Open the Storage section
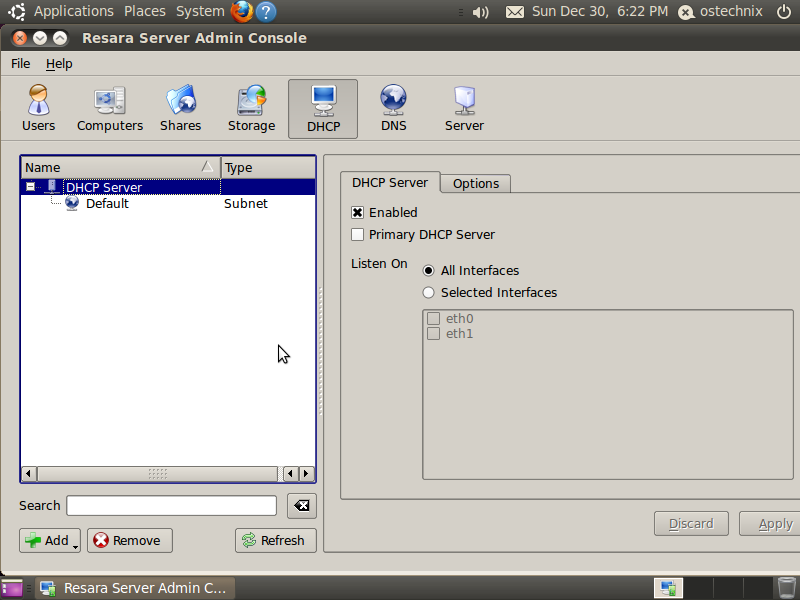The height and width of the screenshot is (600, 800). 252,109
